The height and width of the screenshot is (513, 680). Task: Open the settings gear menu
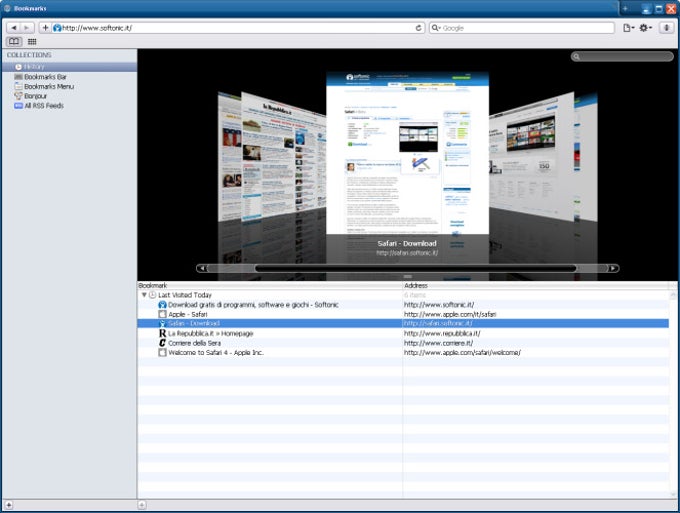point(646,28)
